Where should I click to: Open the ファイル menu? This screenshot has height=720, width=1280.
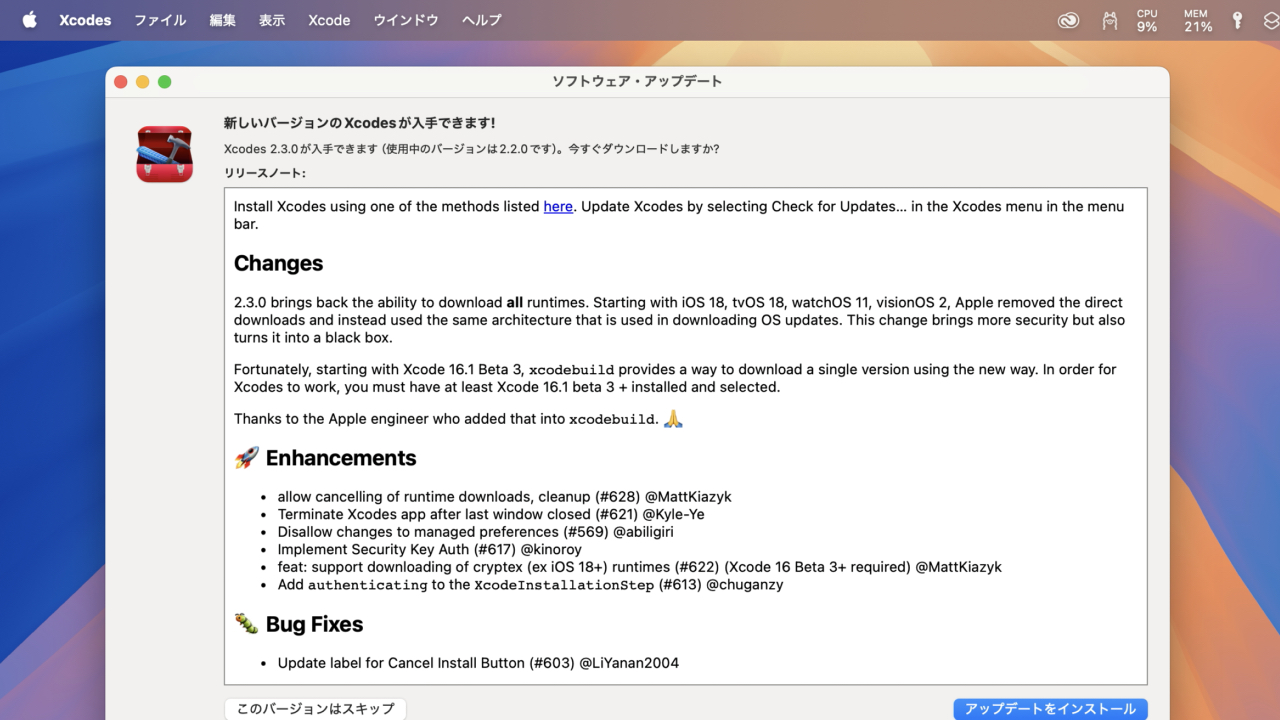[x=160, y=20]
